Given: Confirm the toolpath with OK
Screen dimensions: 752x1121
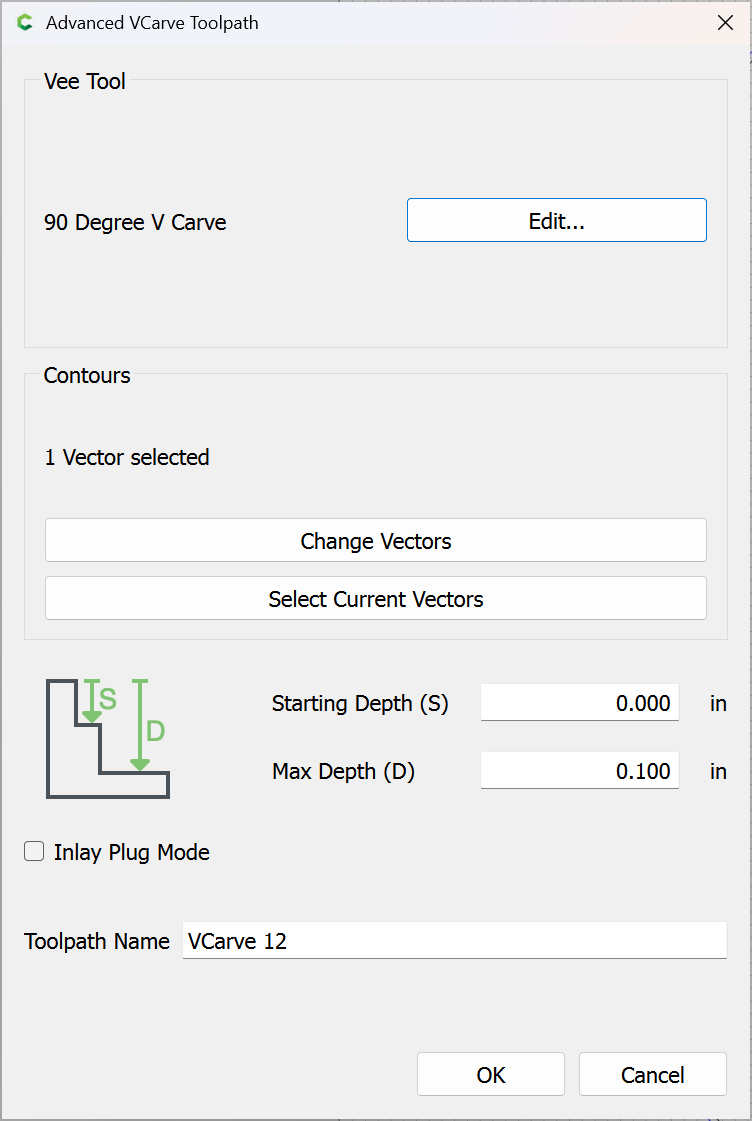Looking at the screenshot, I should coord(490,1075).
